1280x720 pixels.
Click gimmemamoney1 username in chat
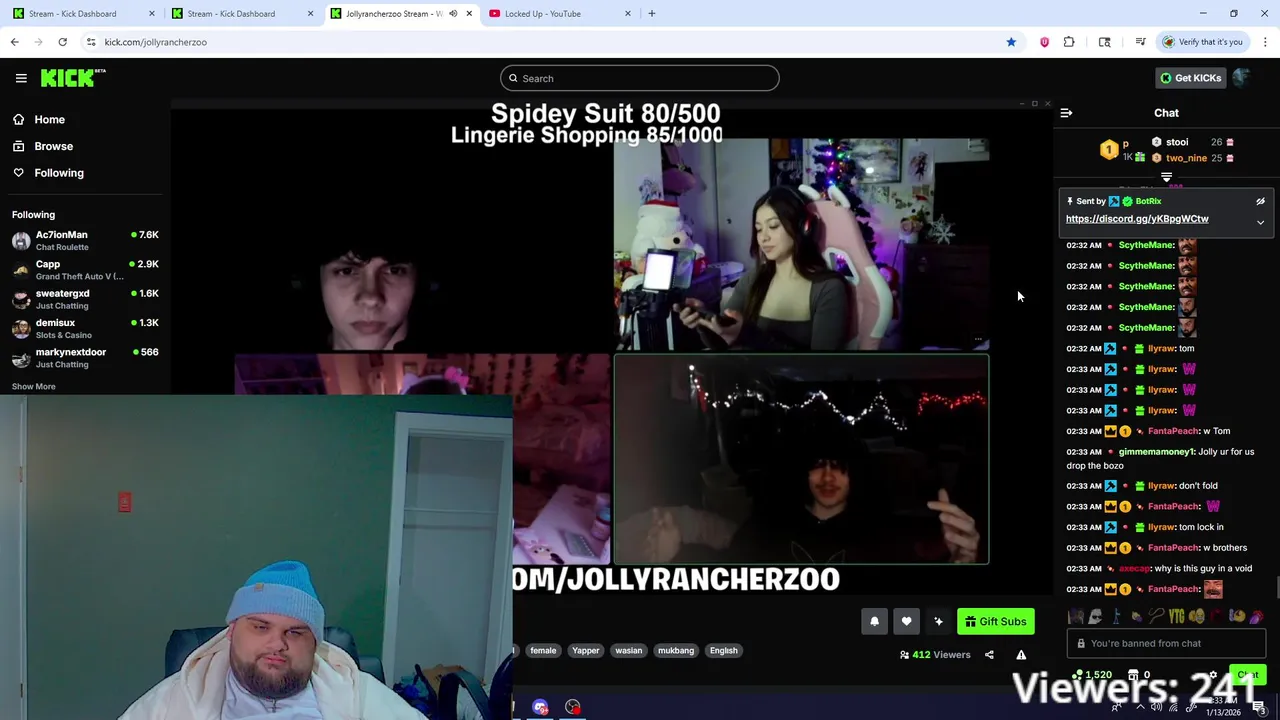pos(1157,452)
